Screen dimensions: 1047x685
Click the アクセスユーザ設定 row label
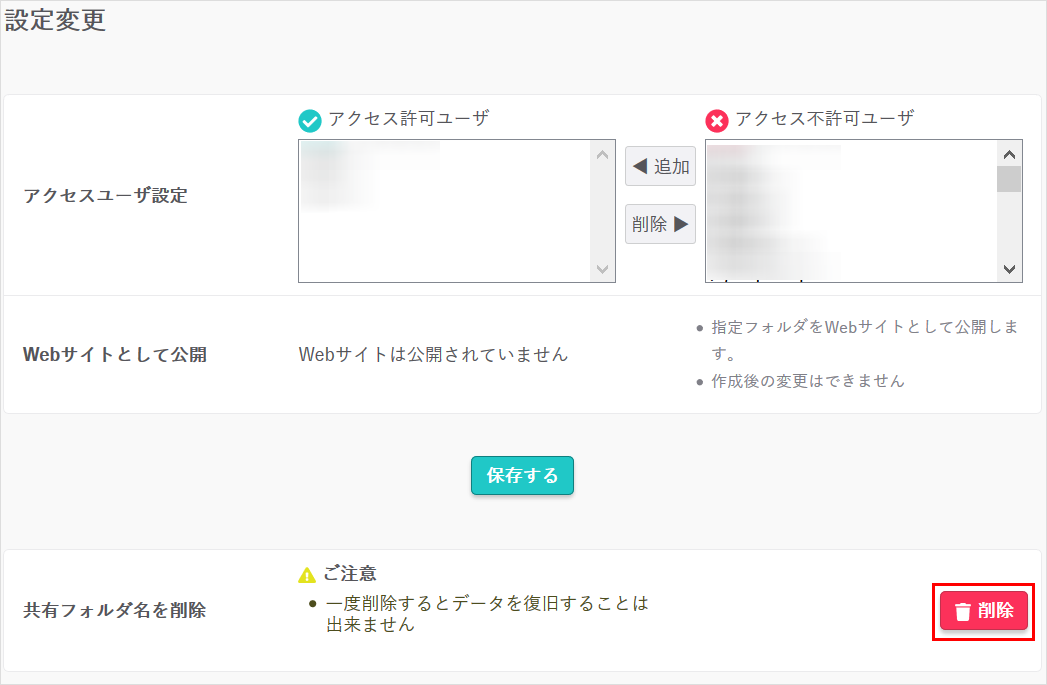(105, 196)
